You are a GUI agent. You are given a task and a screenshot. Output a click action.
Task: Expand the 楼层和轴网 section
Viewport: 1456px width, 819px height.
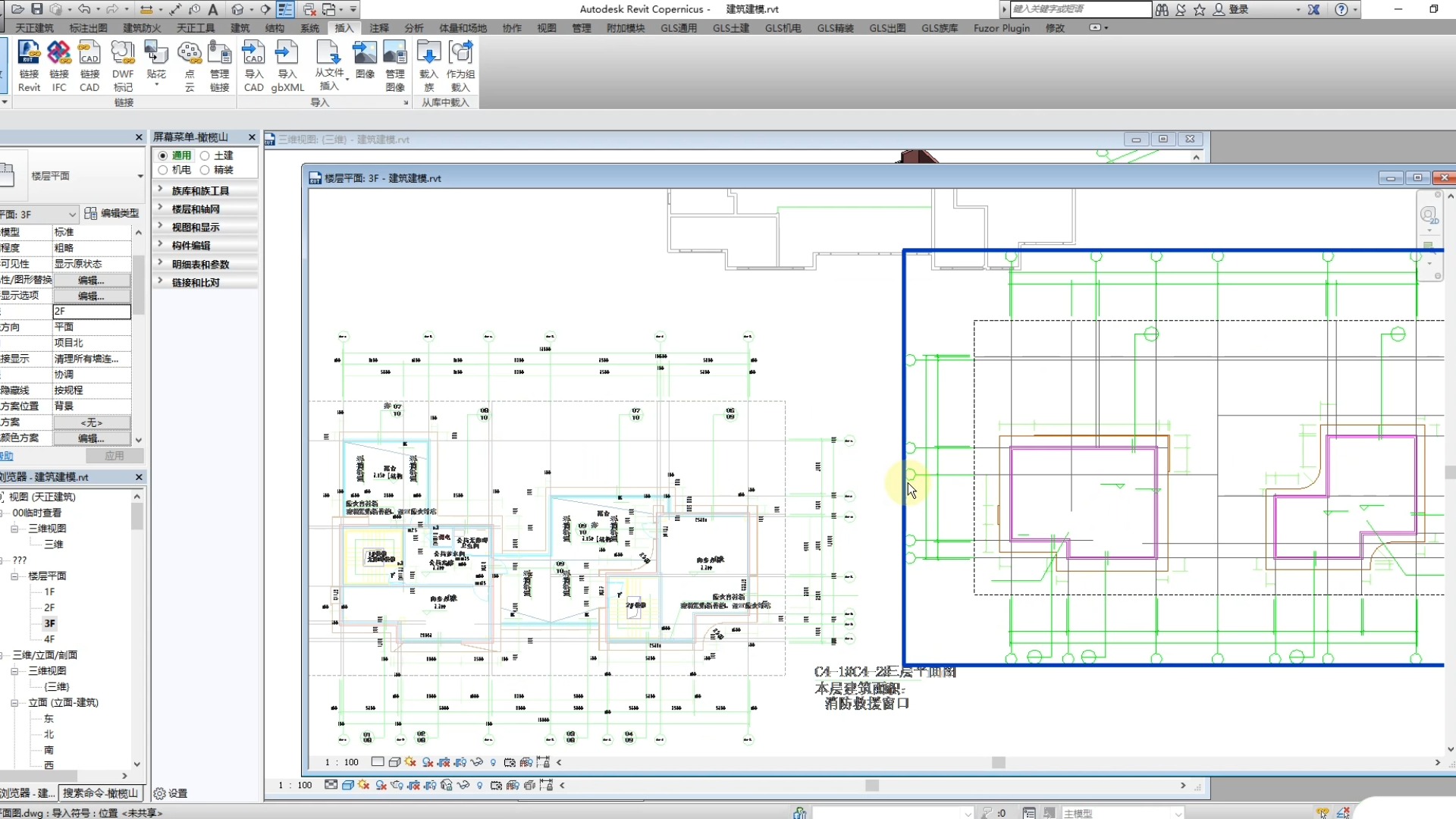pyautogui.click(x=195, y=209)
